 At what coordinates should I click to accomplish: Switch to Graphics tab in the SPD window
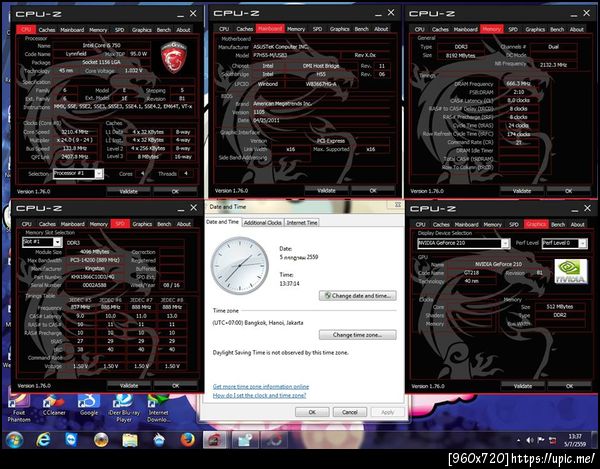coord(142,224)
